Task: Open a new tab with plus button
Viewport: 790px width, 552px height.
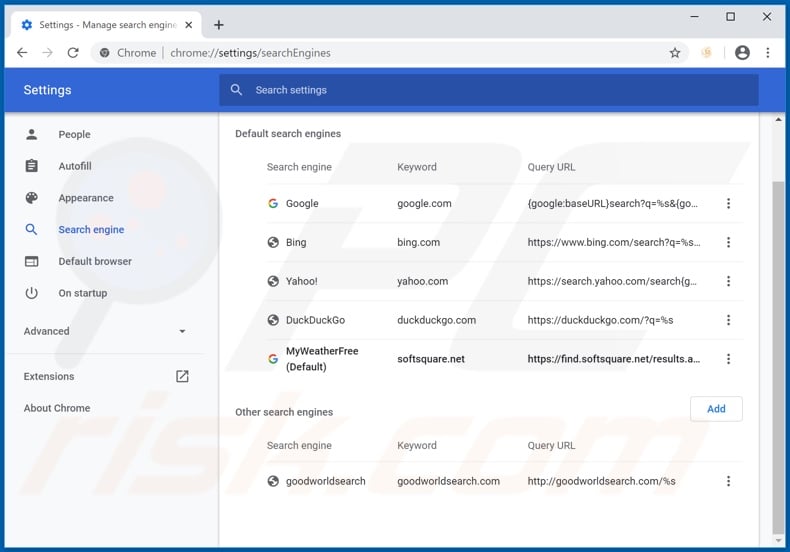Action: 219,25
